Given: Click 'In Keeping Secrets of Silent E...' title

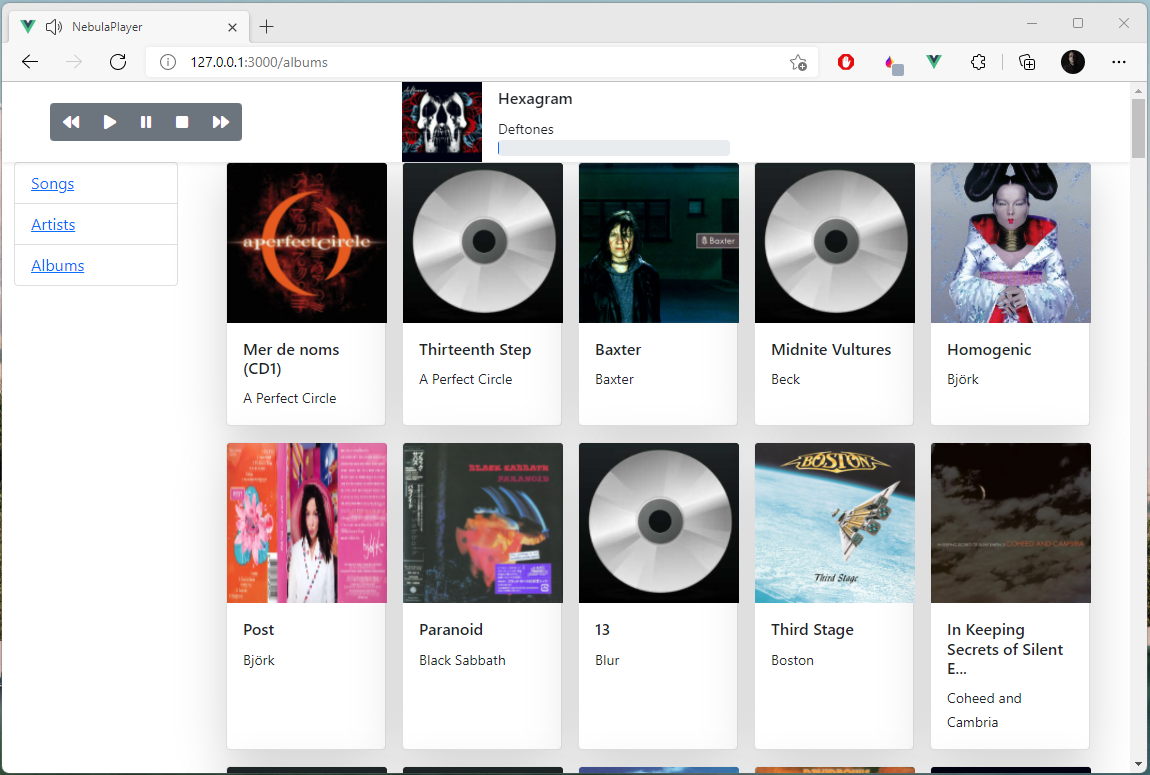Looking at the screenshot, I should tap(1005, 649).
